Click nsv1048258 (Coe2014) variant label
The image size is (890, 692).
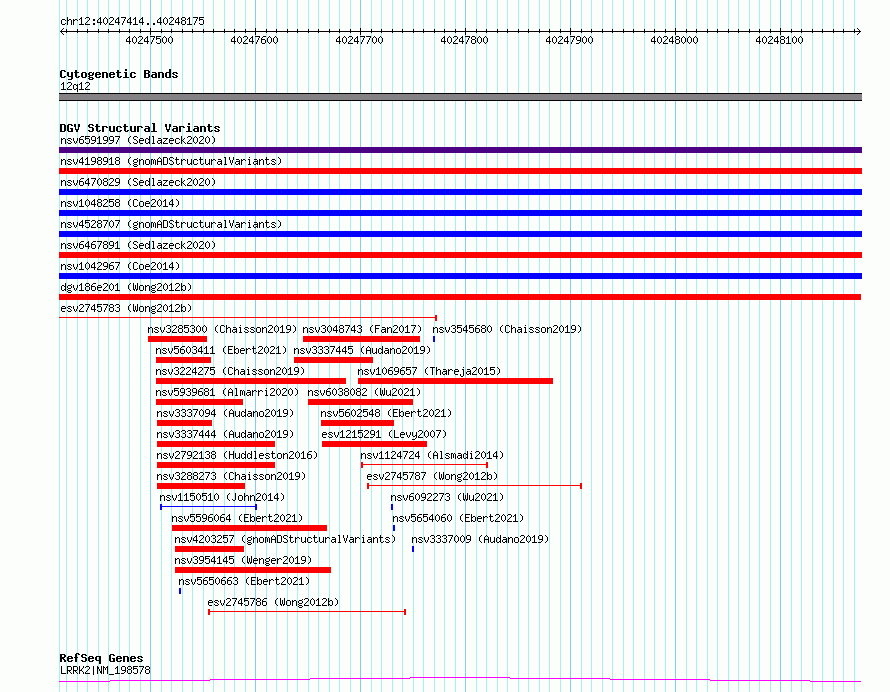[x=120, y=203]
